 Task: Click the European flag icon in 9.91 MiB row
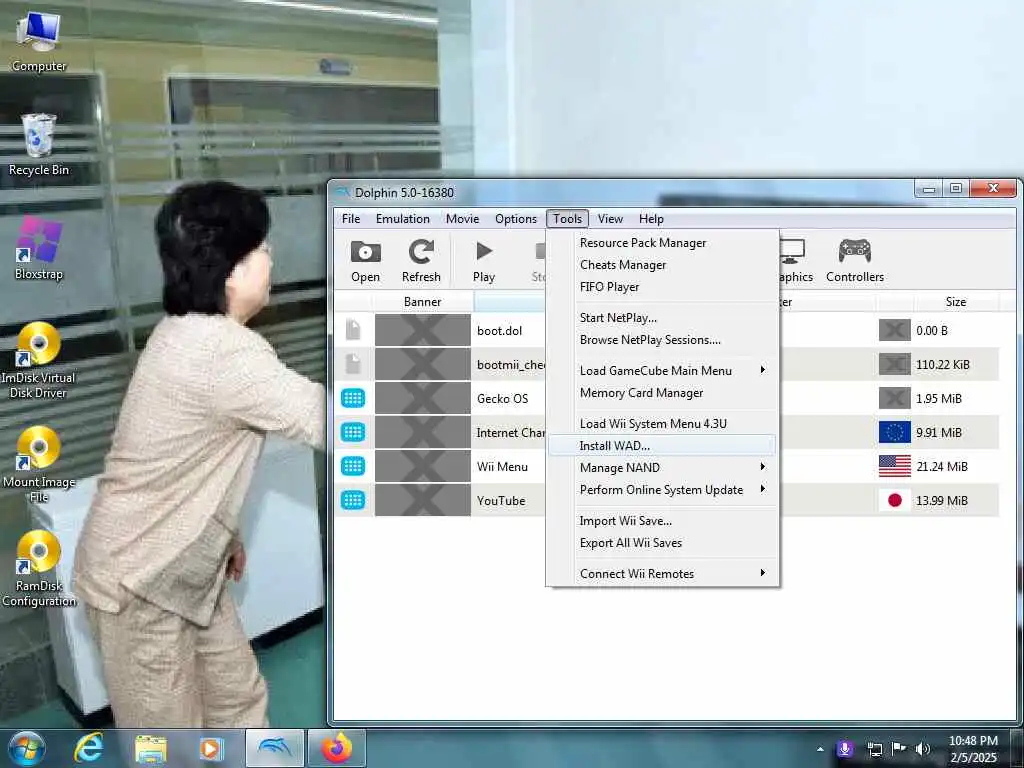(895, 432)
